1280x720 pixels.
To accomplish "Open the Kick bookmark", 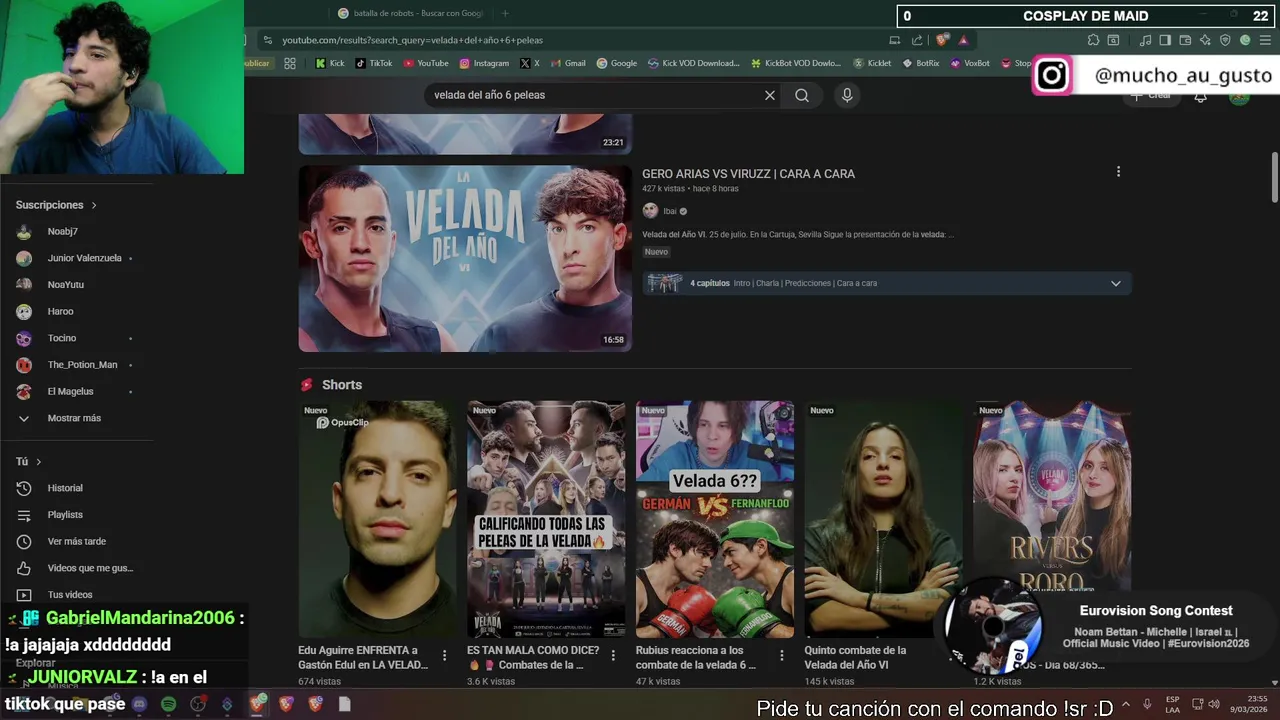I will coord(329,63).
